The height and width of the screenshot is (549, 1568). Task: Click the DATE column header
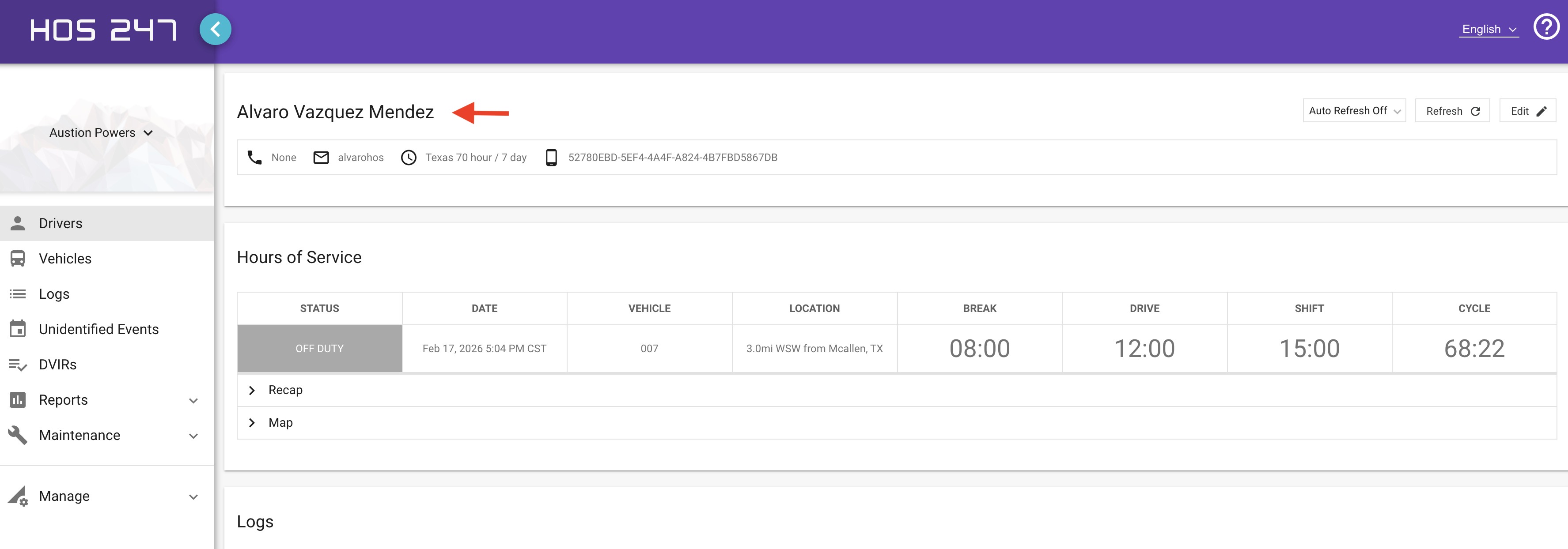[x=485, y=308]
